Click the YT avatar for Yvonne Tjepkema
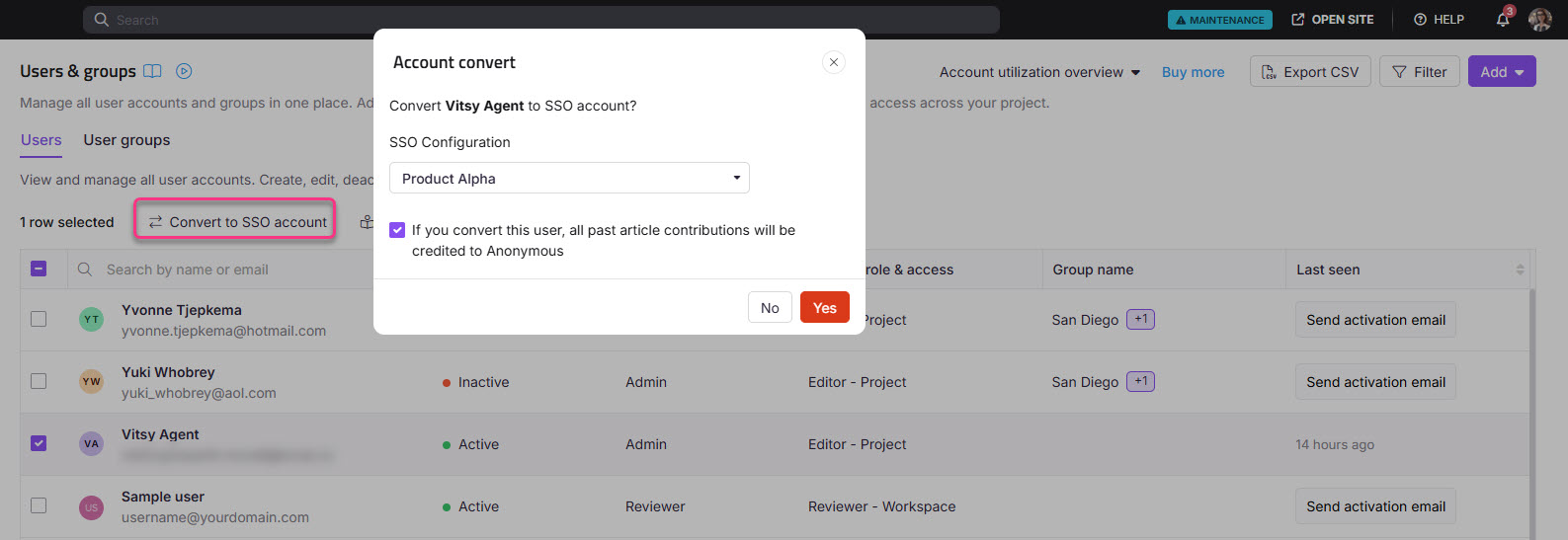1568x540 pixels. click(91, 319)
